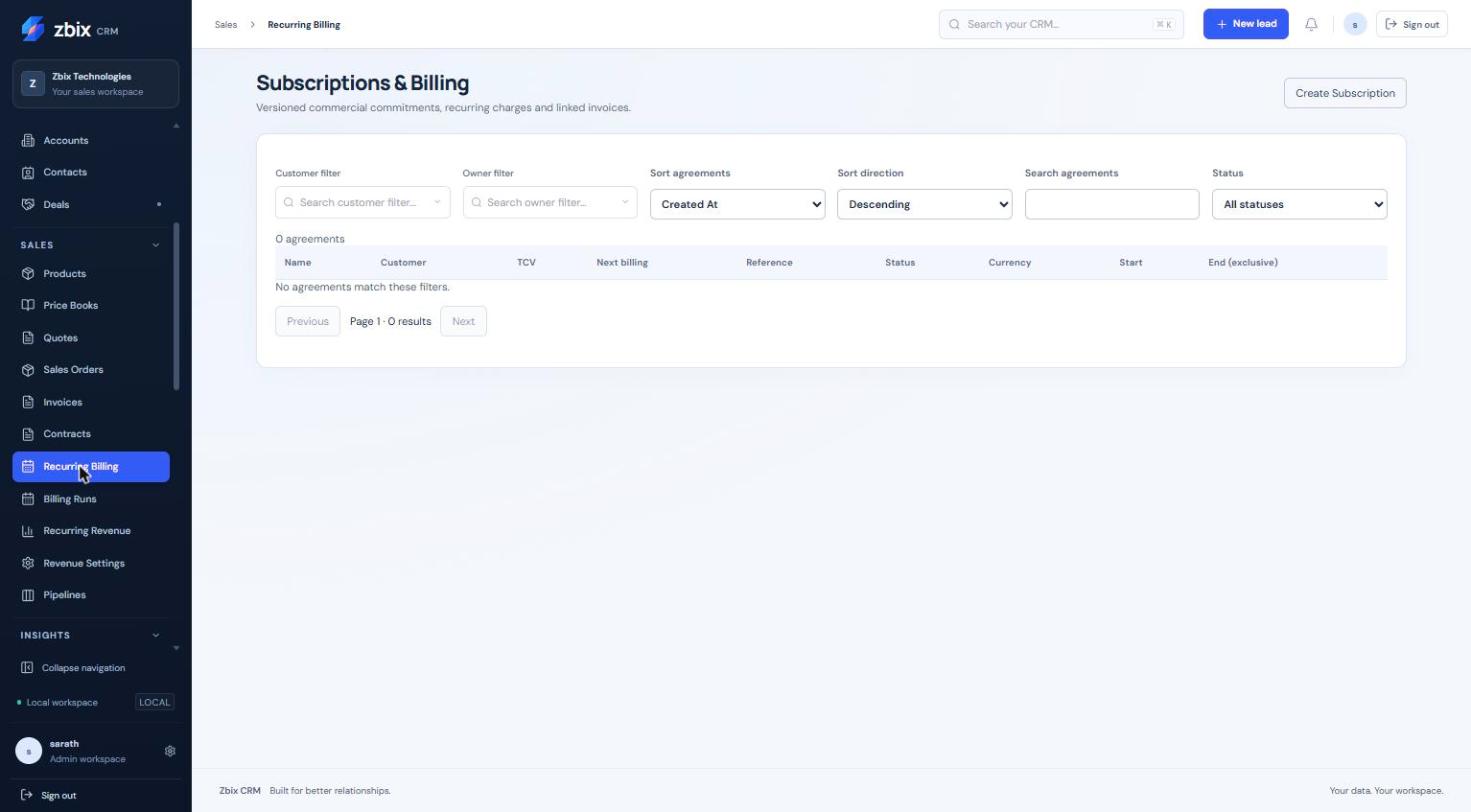Click Next page button
Image resolution: width=1471 pixels, height=812 pixels.
(x=463, y=321)
